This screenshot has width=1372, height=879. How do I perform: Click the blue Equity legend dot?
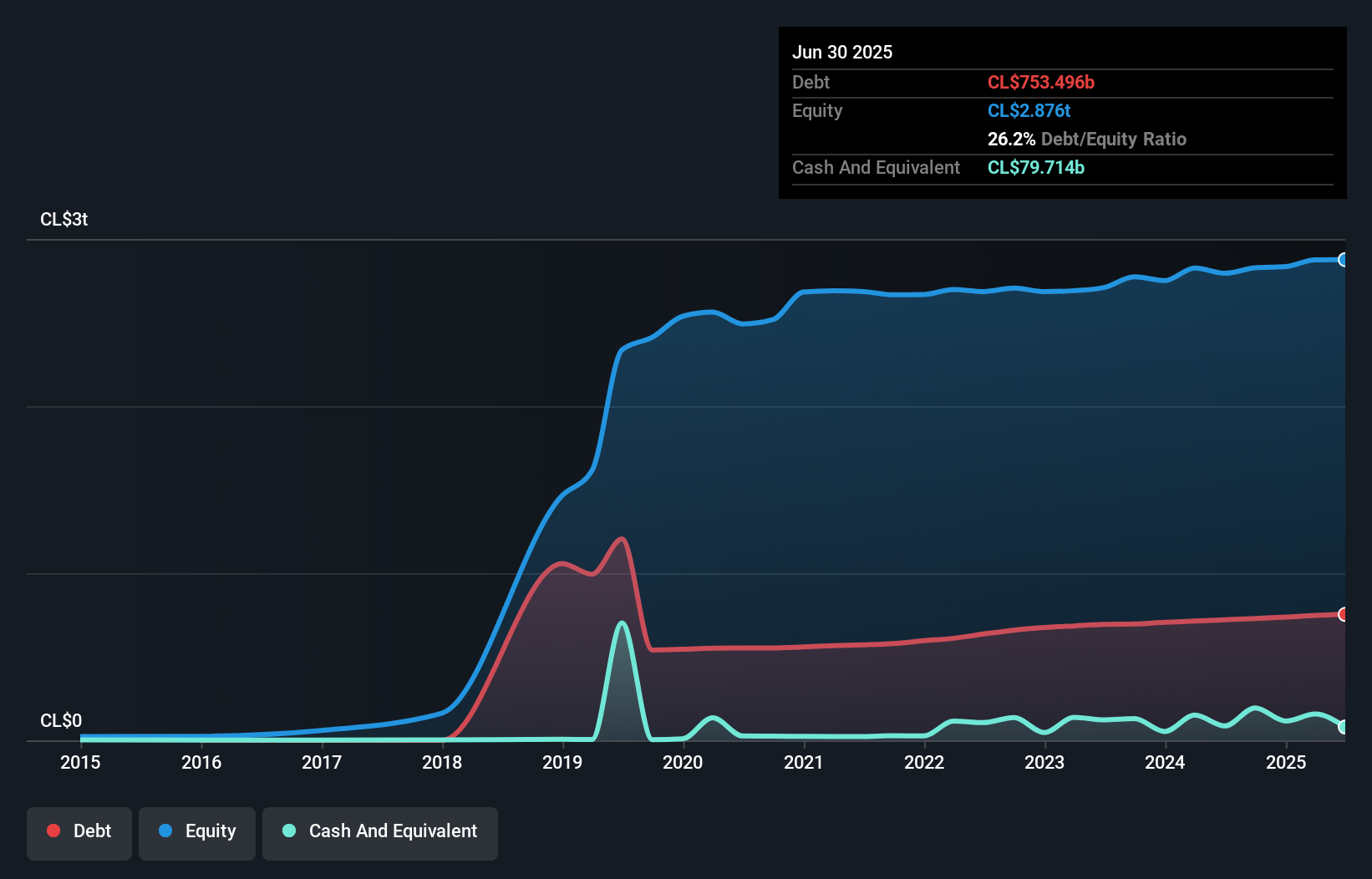point(165,831)
